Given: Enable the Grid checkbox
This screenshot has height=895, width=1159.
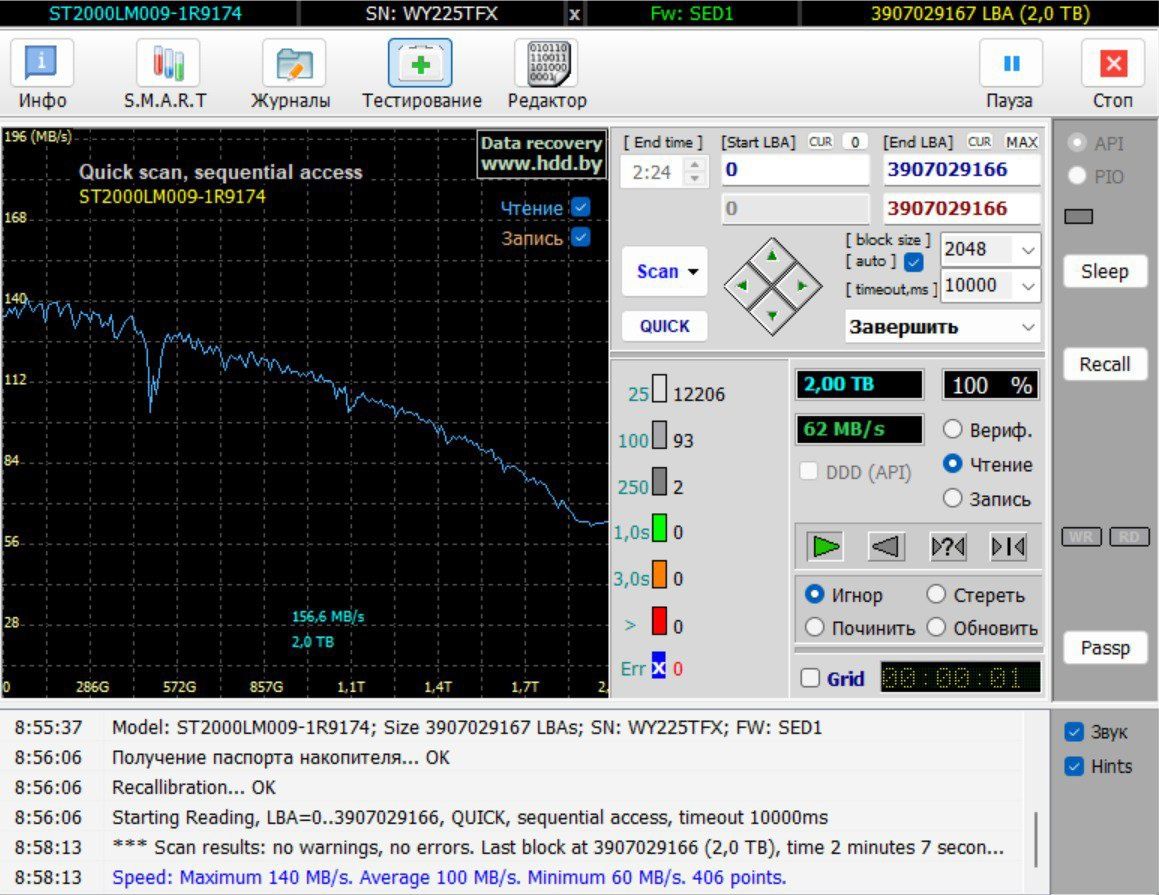Looking at the screenshot, I should pyautogui.click(x=810, y=678).
